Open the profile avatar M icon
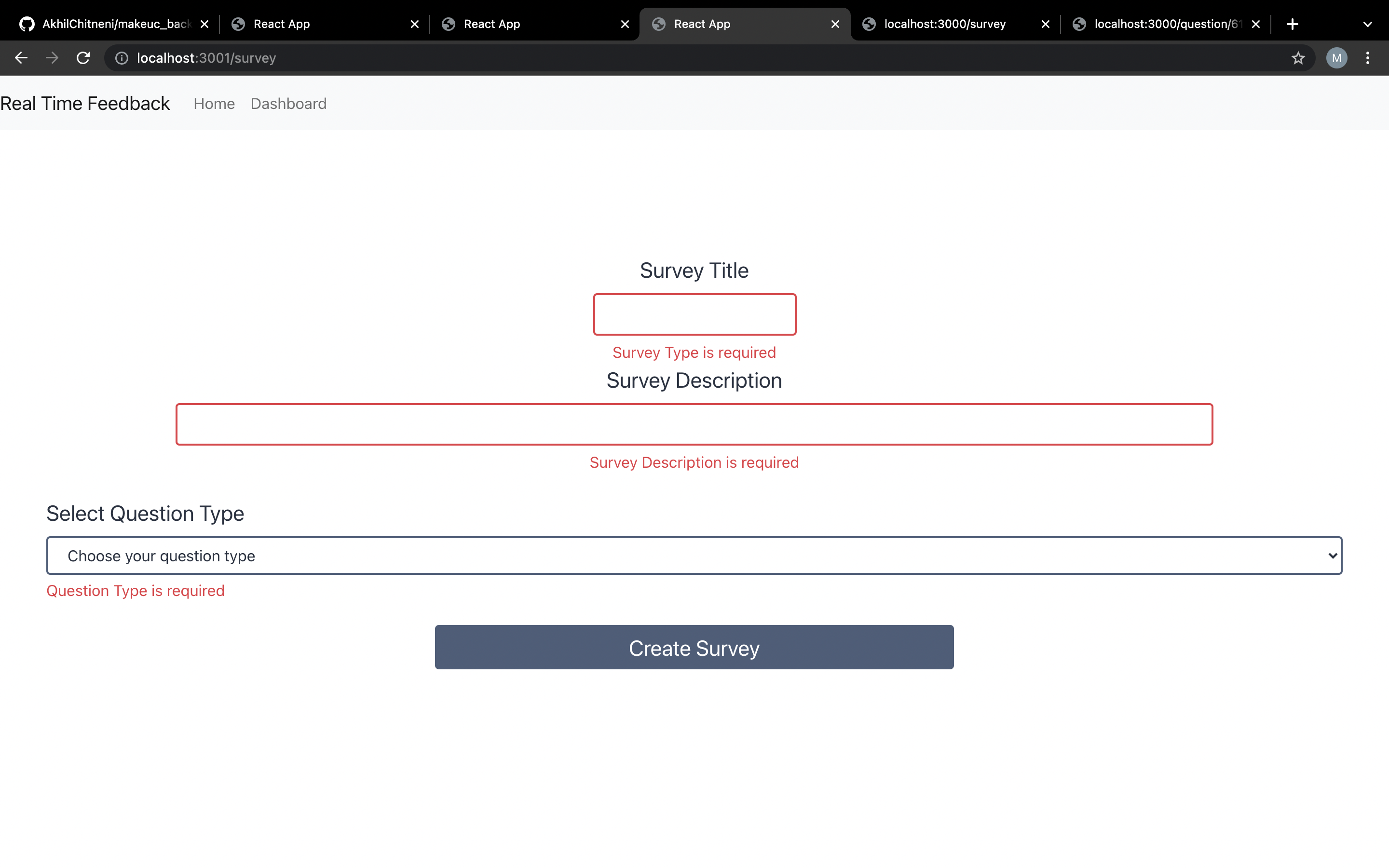Screen dimensions: 1389x868 tap(1336, 58)
